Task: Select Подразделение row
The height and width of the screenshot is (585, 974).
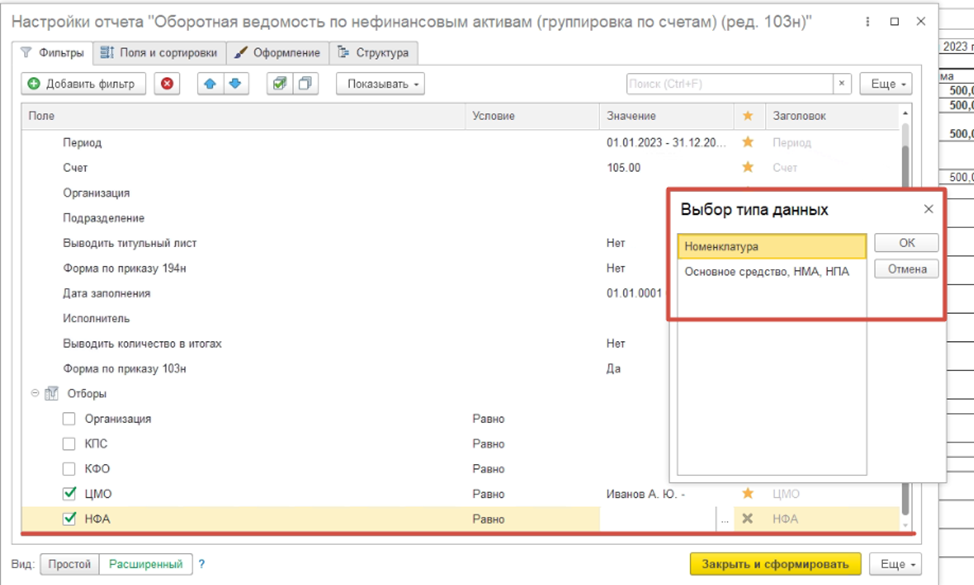Action: pyautogui.click(x=103, y=218)
